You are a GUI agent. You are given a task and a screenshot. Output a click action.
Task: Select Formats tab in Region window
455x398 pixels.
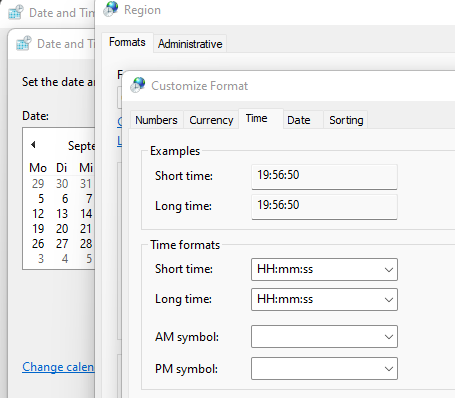coord(127,42)
